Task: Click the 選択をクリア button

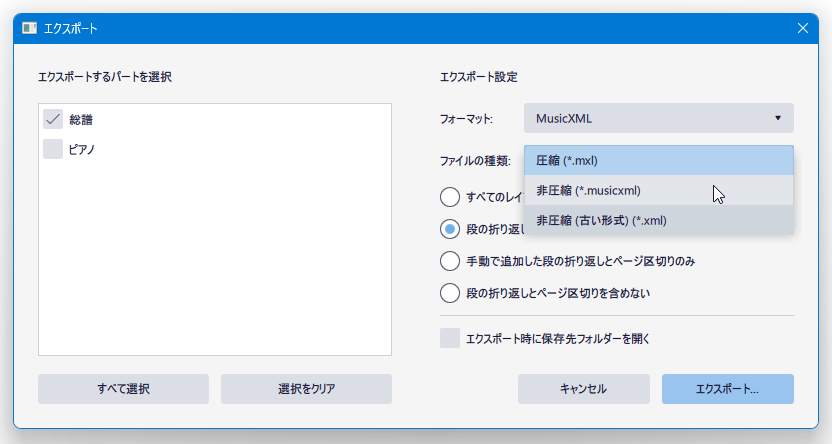Action: coord(306,389)
